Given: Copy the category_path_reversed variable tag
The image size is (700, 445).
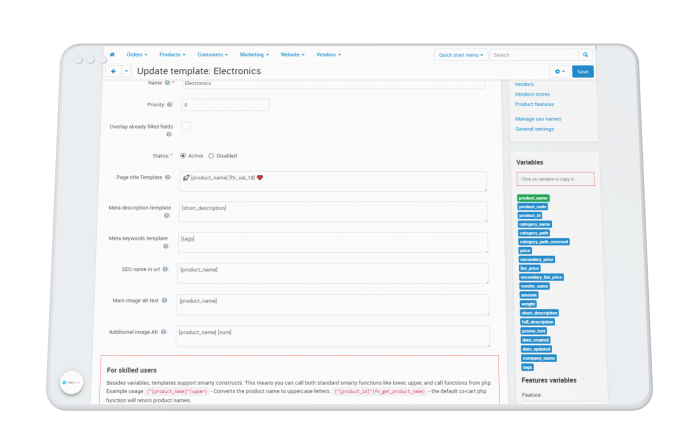Looking at the screenshot, I should tap(544, 241).
